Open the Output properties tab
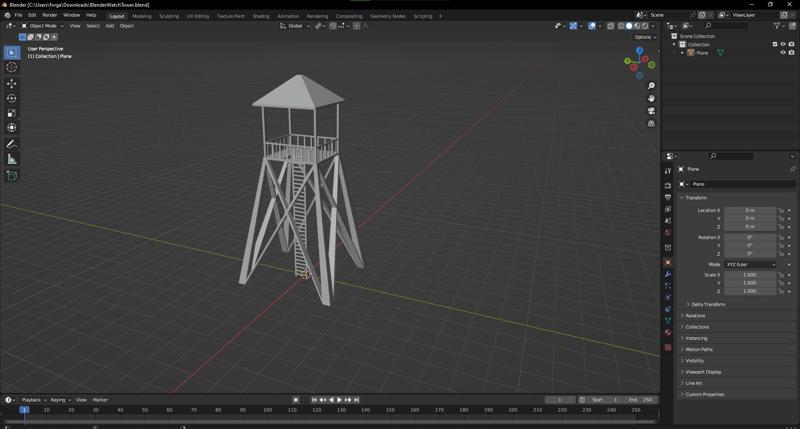The height and width of the screenshot is (429, 800). tap(668, 197)
